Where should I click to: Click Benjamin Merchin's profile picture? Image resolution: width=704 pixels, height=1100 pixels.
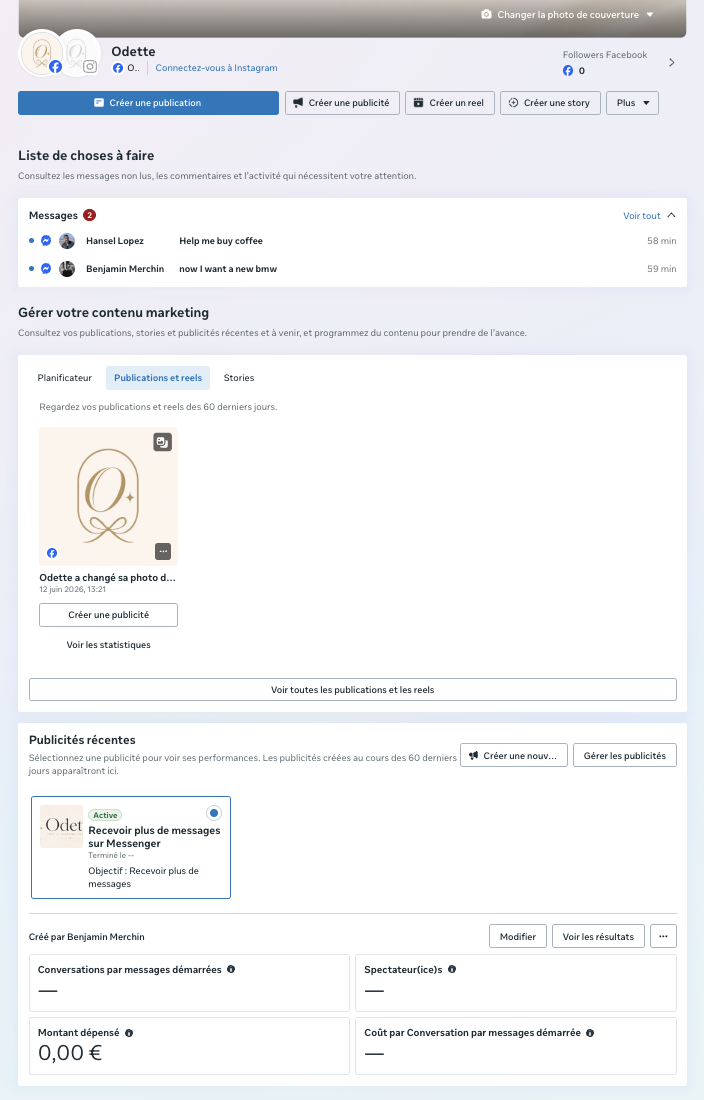coord(67,269)
